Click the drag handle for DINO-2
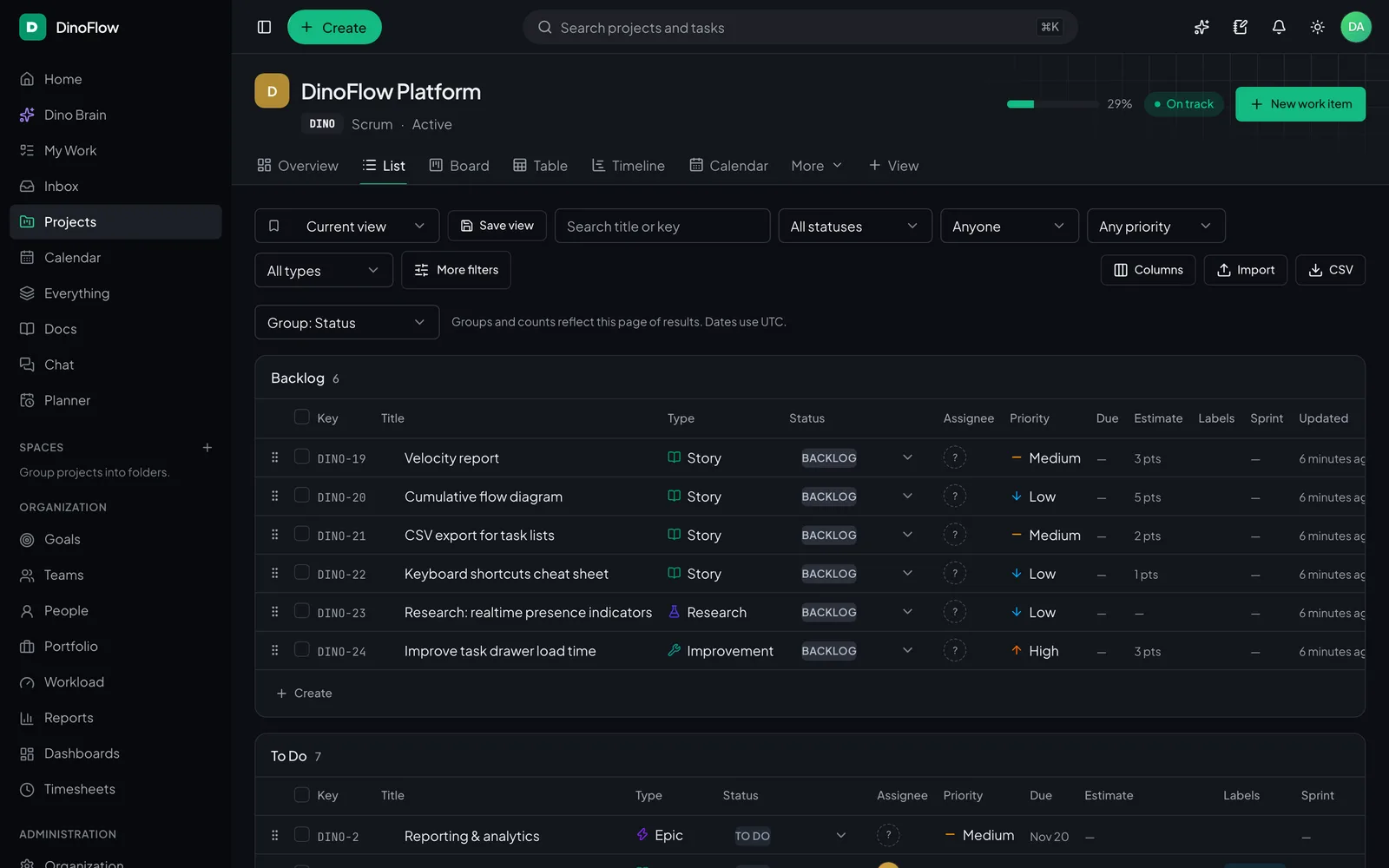The width and height of the screenshot is (1389, 868). tap(275, 835)
